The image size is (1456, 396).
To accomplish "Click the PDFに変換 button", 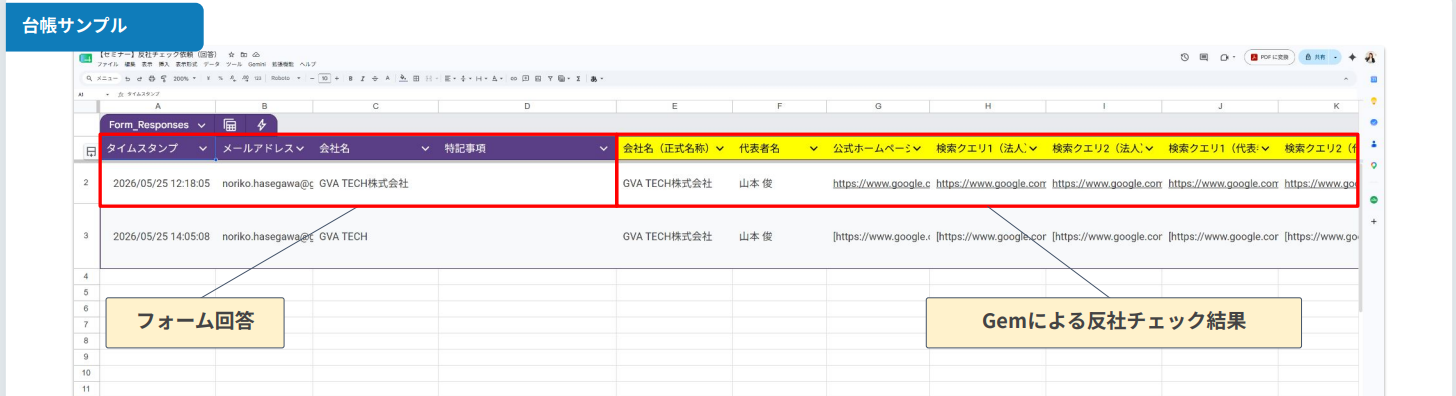I will [x=1270, y=57].
